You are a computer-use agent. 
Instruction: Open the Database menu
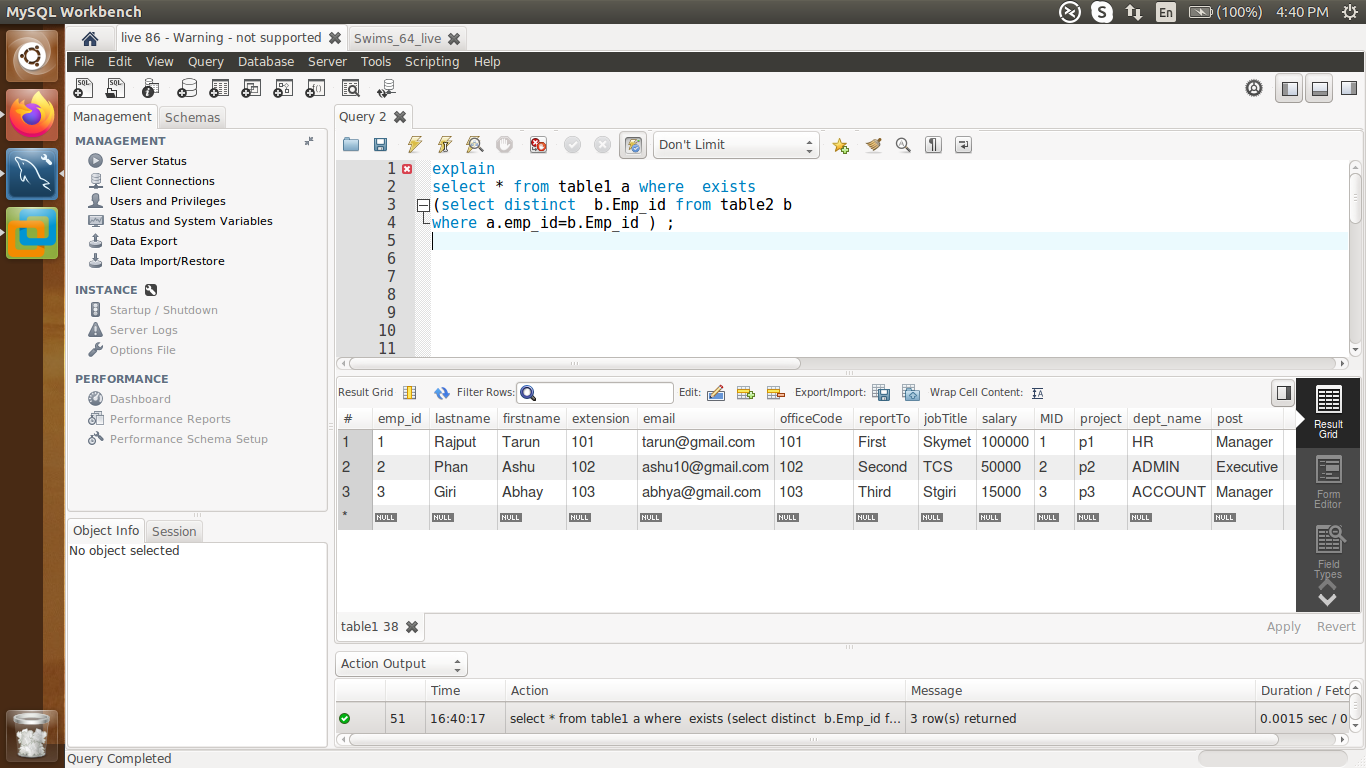[266, 61]
